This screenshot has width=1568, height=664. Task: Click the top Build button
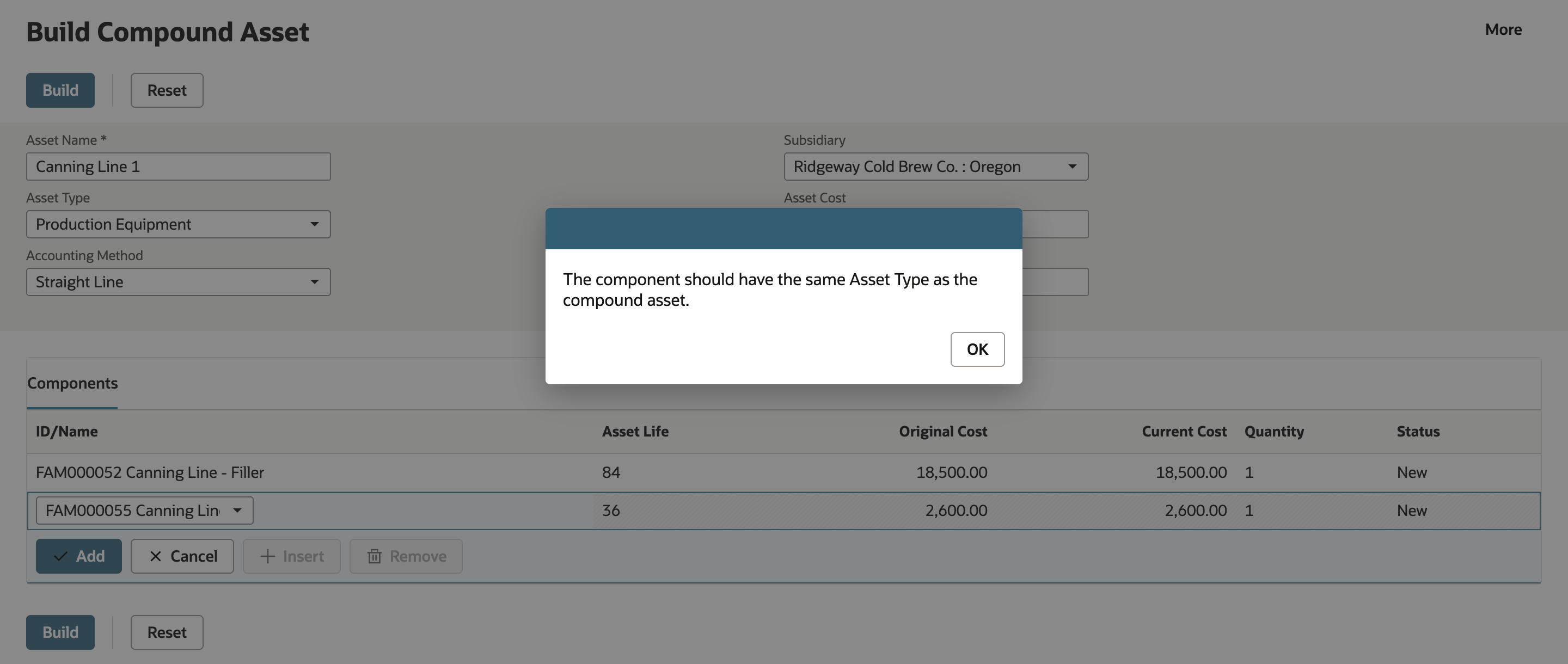click(60, 90)
